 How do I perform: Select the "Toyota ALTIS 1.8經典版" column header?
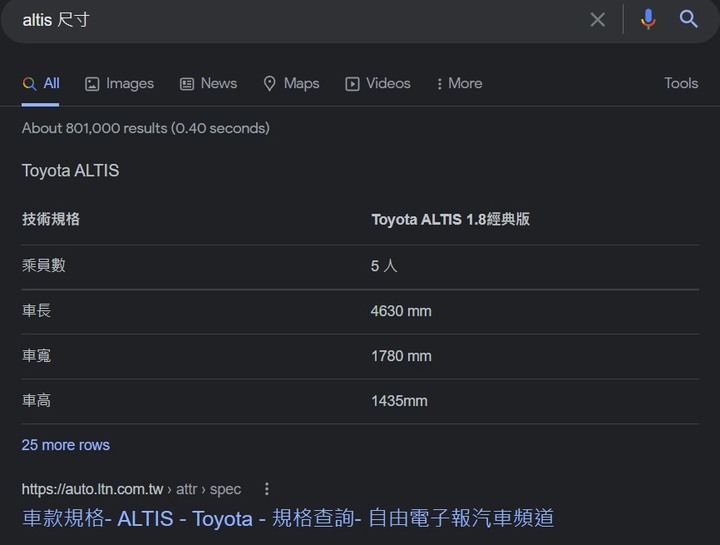450,219
